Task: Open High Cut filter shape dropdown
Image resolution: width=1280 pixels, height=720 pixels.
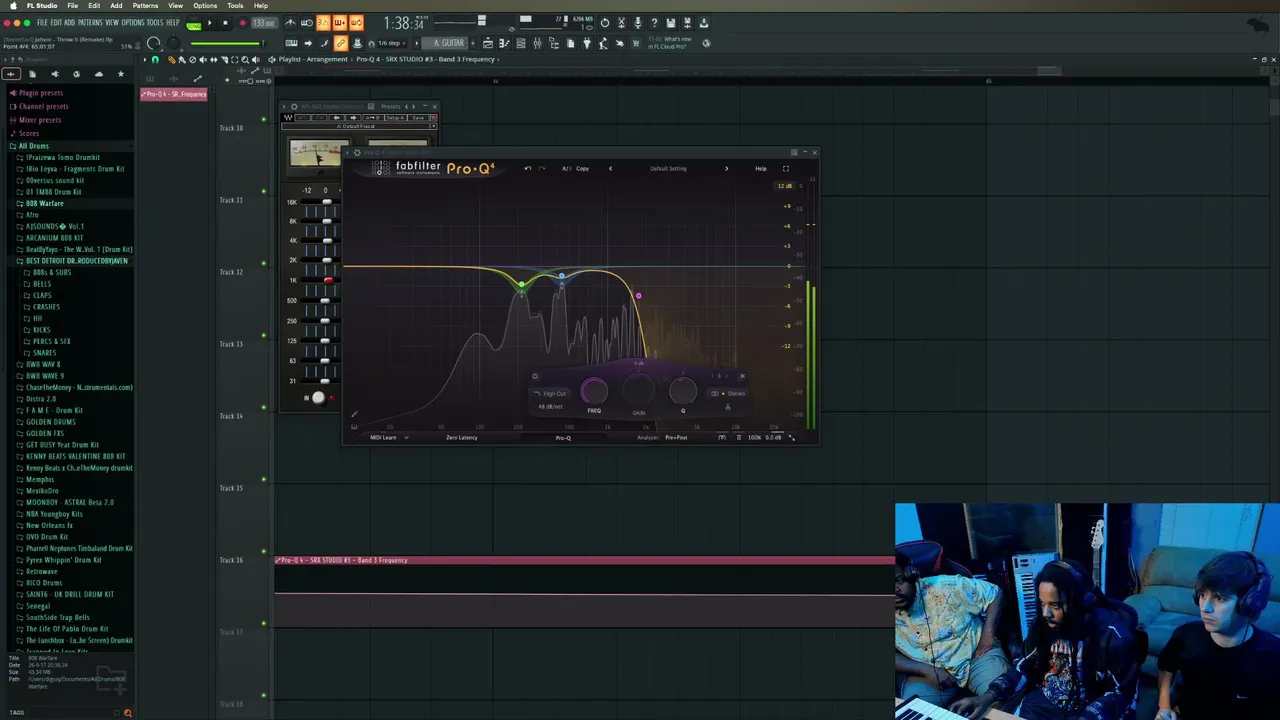Action: [553, 393]
